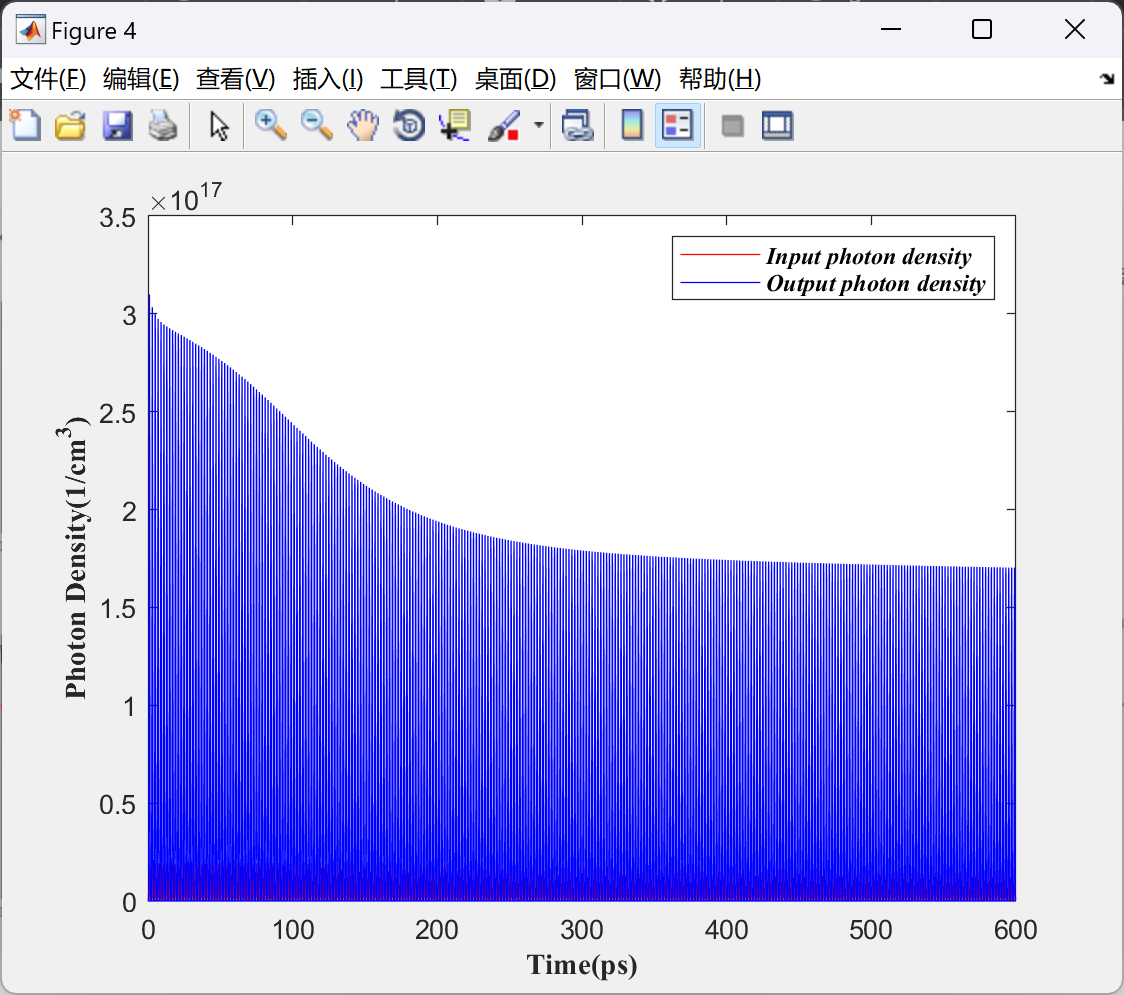Screen dimensions: 1124x995
Task: Open the 帮助(H) menu
Action: [x=720, y=79]
